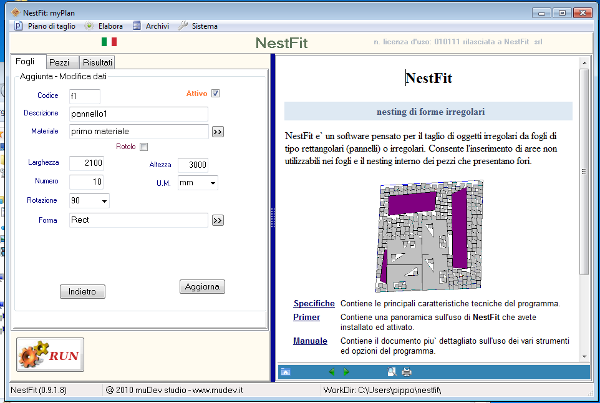Click the find icon in help toolbar
The width and height of the screenshot is (600, 403).
392,372
